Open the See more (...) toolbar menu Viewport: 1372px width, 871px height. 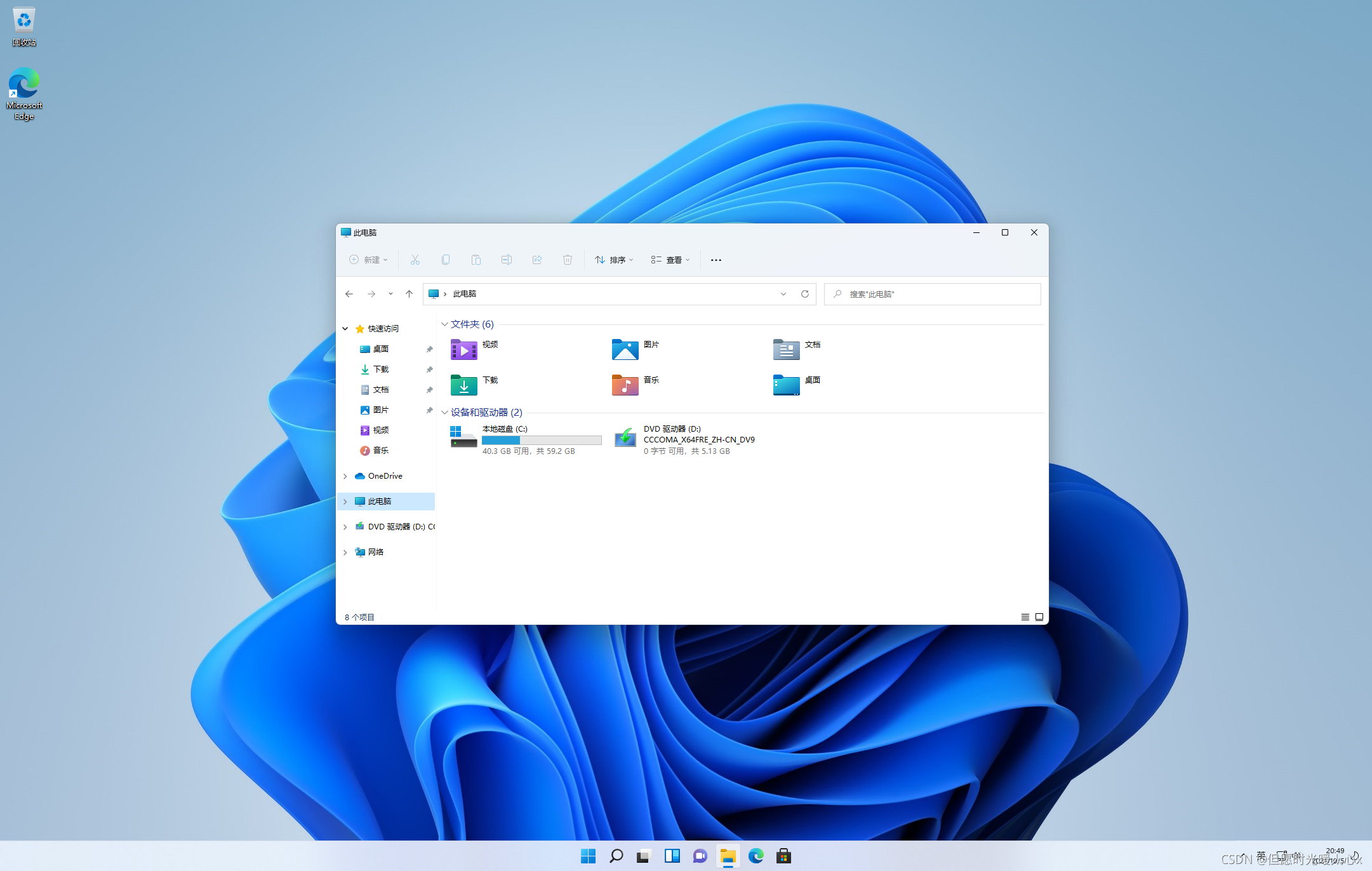tap(716, 260)
